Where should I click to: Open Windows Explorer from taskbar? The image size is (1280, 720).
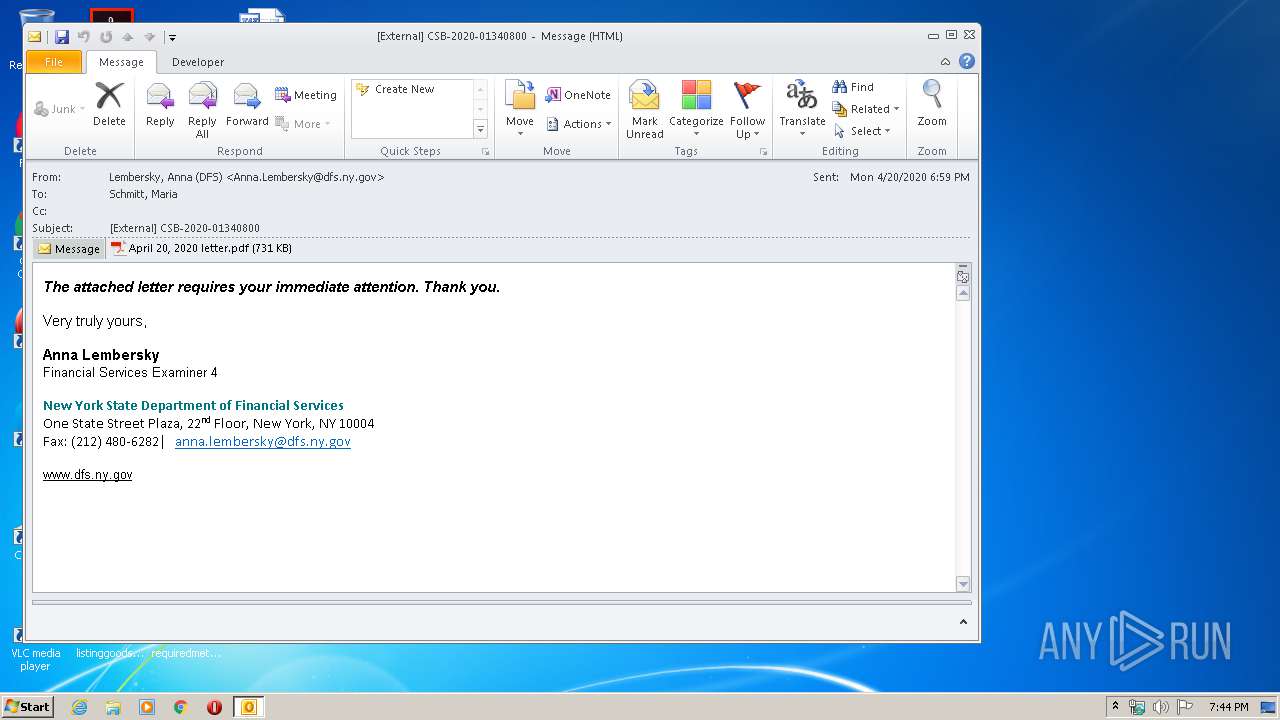113,707
